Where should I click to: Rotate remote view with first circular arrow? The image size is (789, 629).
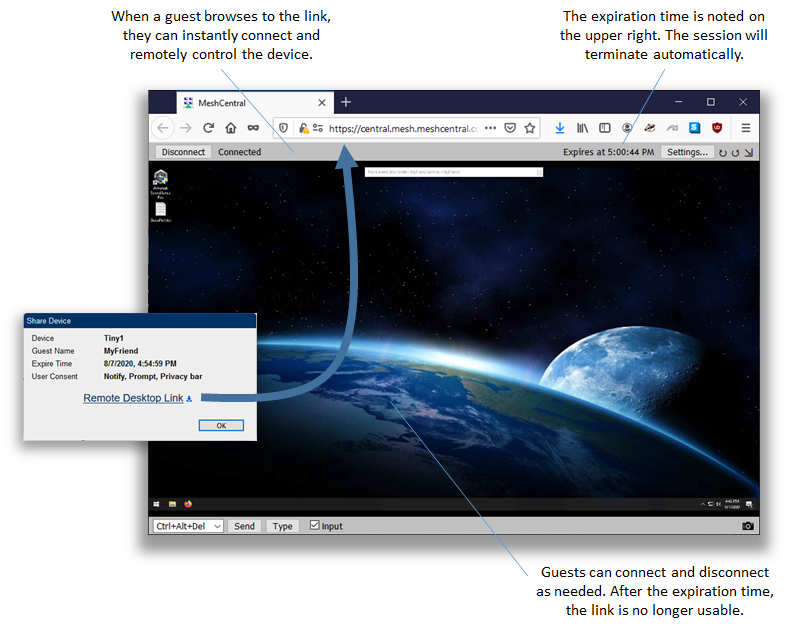(x=723, y=153)
